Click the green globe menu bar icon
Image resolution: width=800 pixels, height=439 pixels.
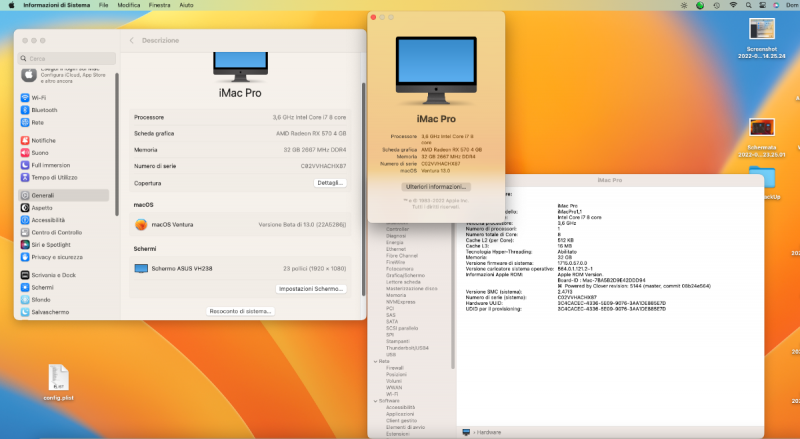(x=700, y=5)
